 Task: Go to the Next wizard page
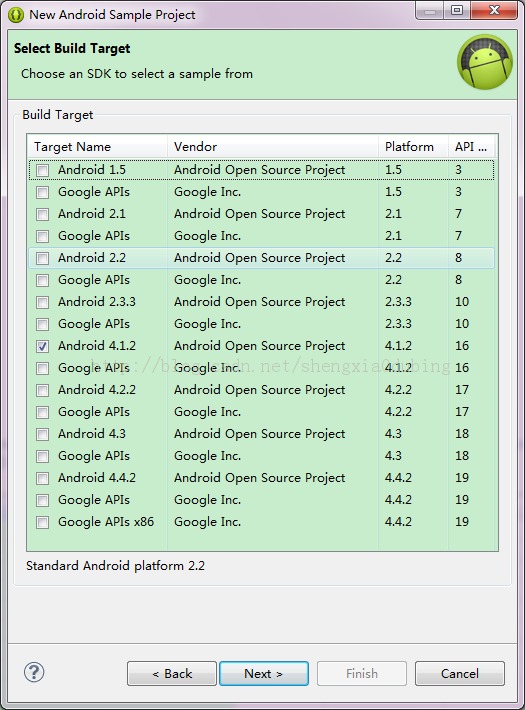point(264,673)
